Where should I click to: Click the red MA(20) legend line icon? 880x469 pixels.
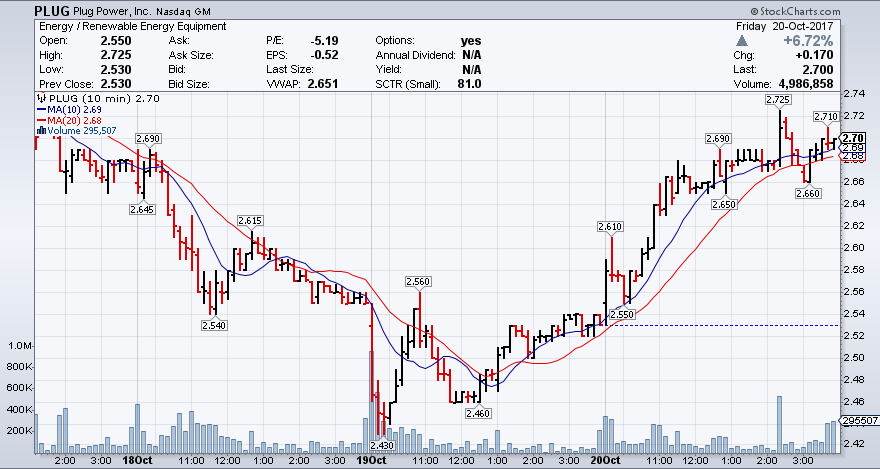click(41, 121)
